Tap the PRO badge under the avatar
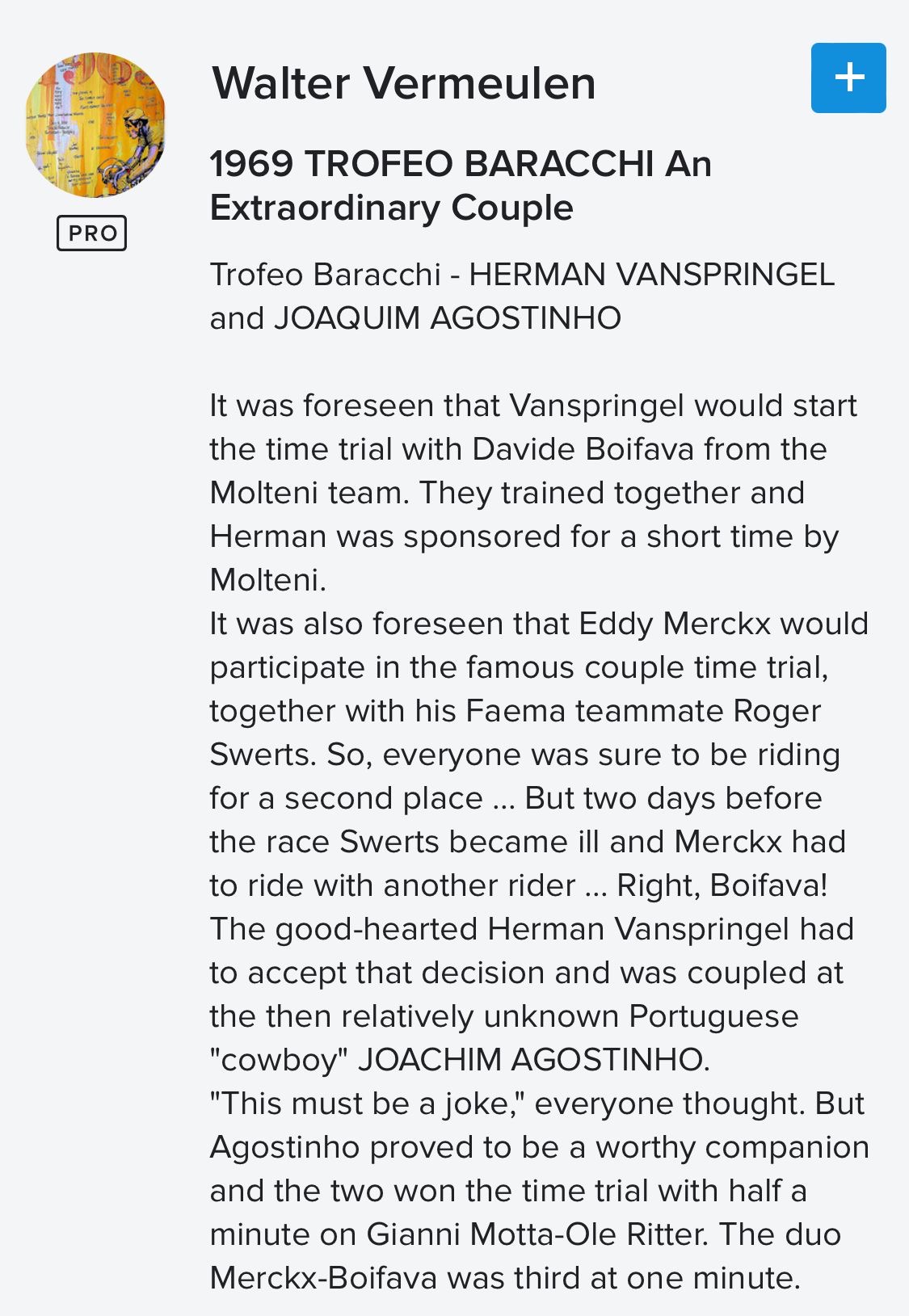The image size is (909, 1316). (x=91, y=233)
